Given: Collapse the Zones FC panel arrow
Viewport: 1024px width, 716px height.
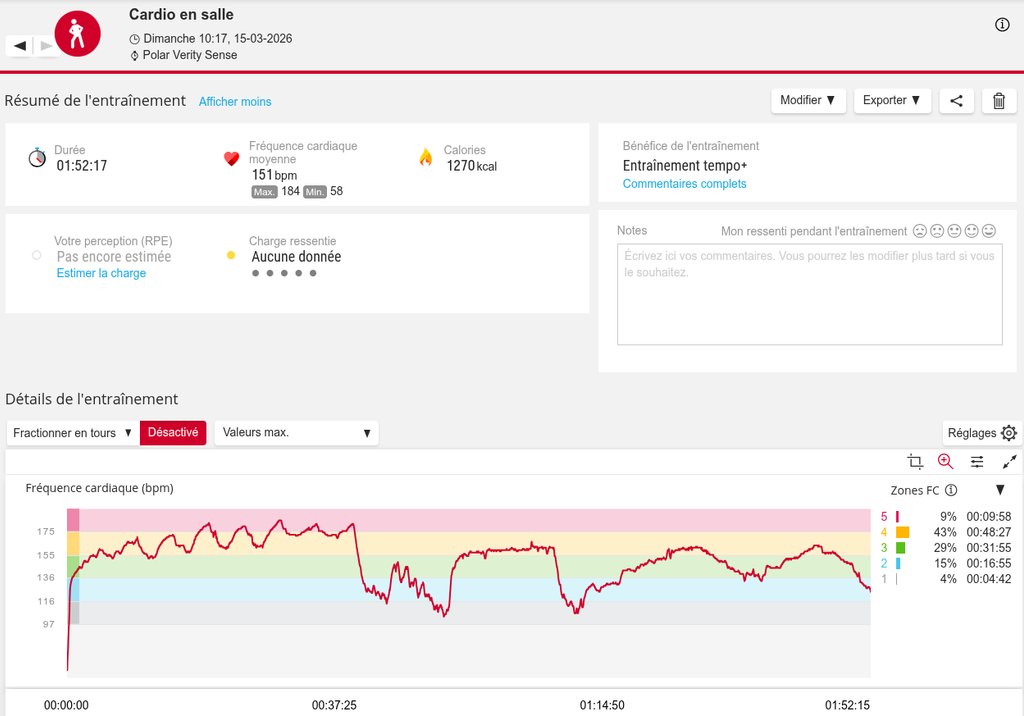Looking at the screenshot, I should (1000, 490).
